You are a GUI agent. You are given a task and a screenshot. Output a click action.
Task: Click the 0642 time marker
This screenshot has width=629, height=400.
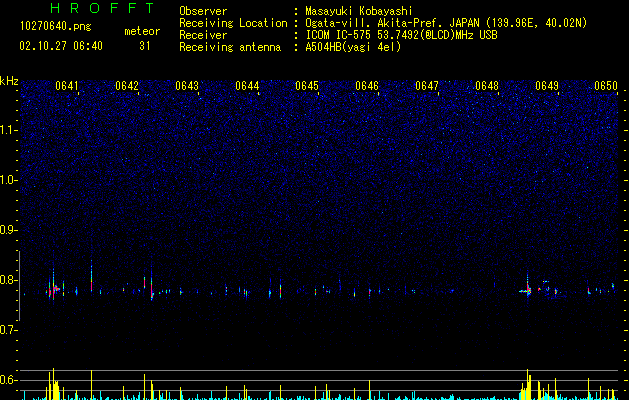coord(127,86)
